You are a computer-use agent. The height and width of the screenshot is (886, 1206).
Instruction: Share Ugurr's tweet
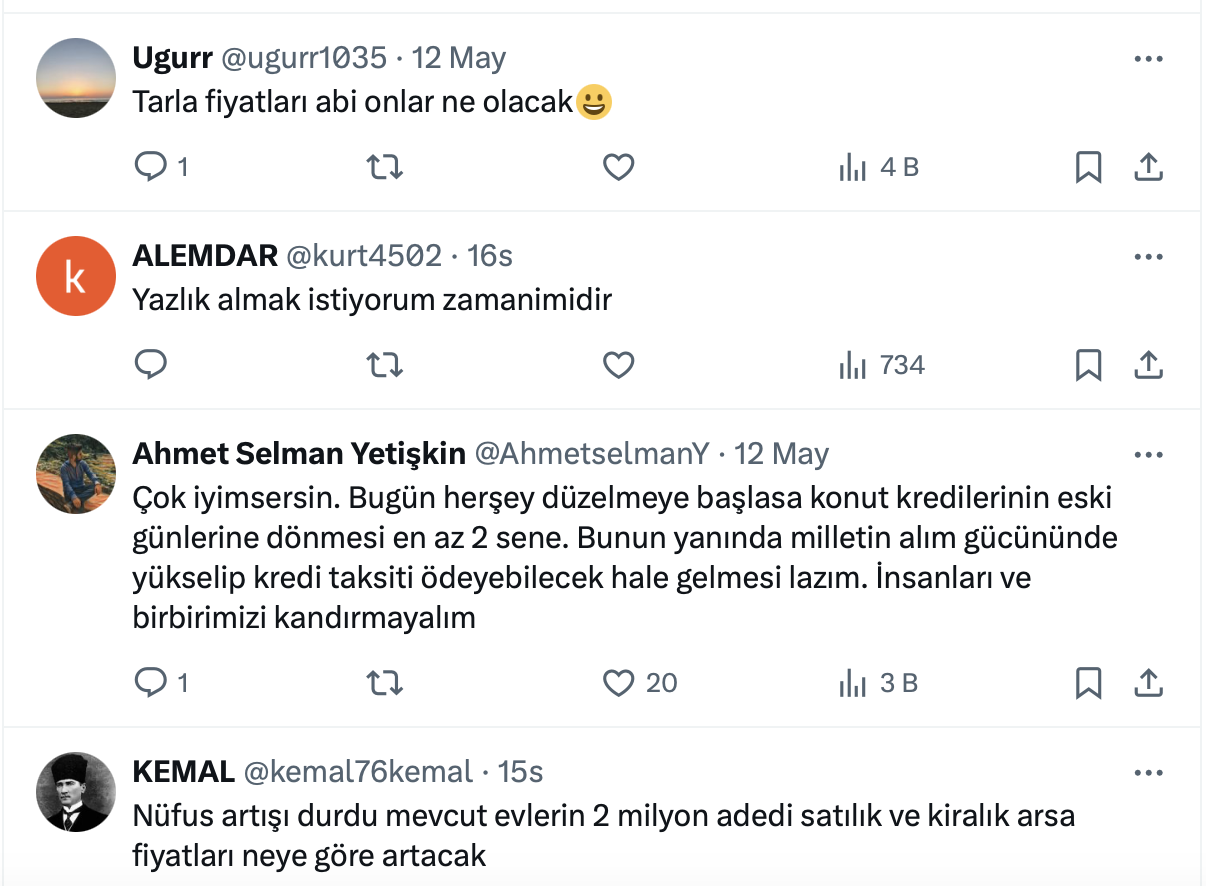click(x=1149, y=167)
